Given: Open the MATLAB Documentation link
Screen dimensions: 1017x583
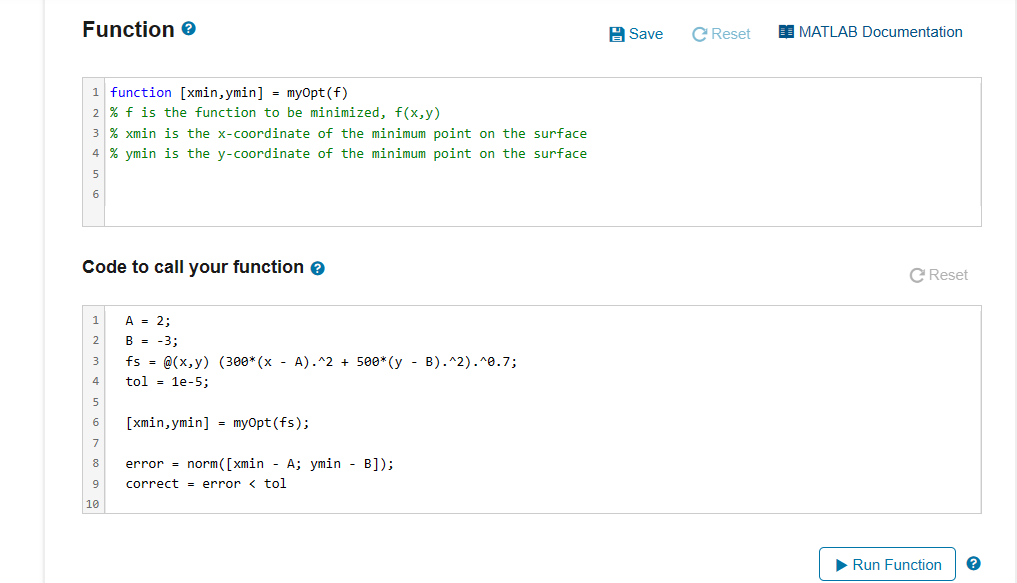Looking at the screenshot, I should (x=870, y=32).
